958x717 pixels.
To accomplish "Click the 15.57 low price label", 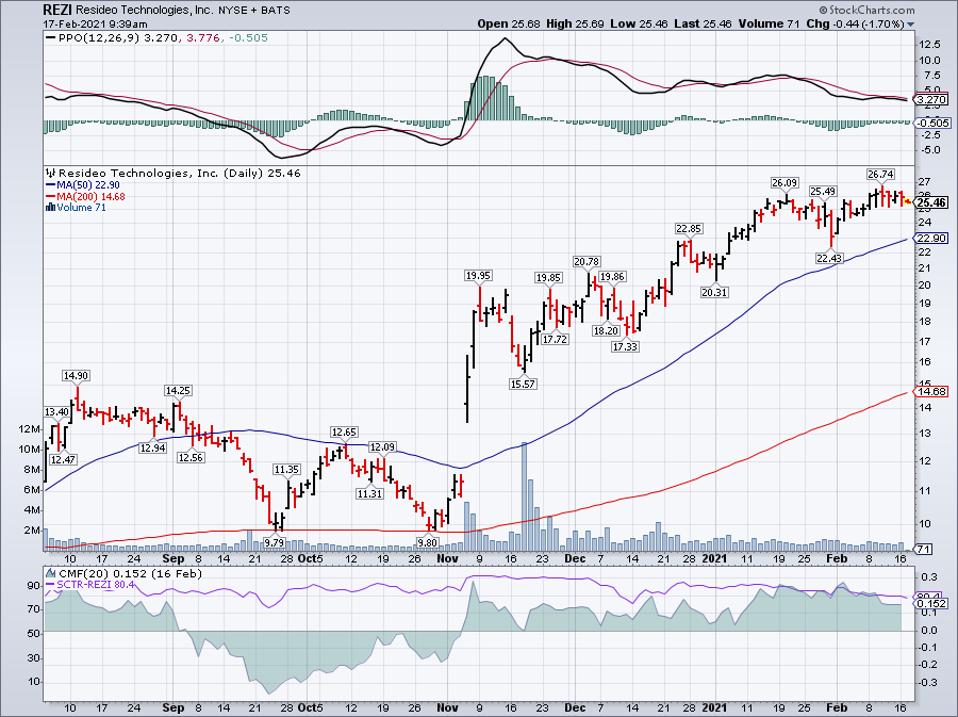I will tap(522, 384).
